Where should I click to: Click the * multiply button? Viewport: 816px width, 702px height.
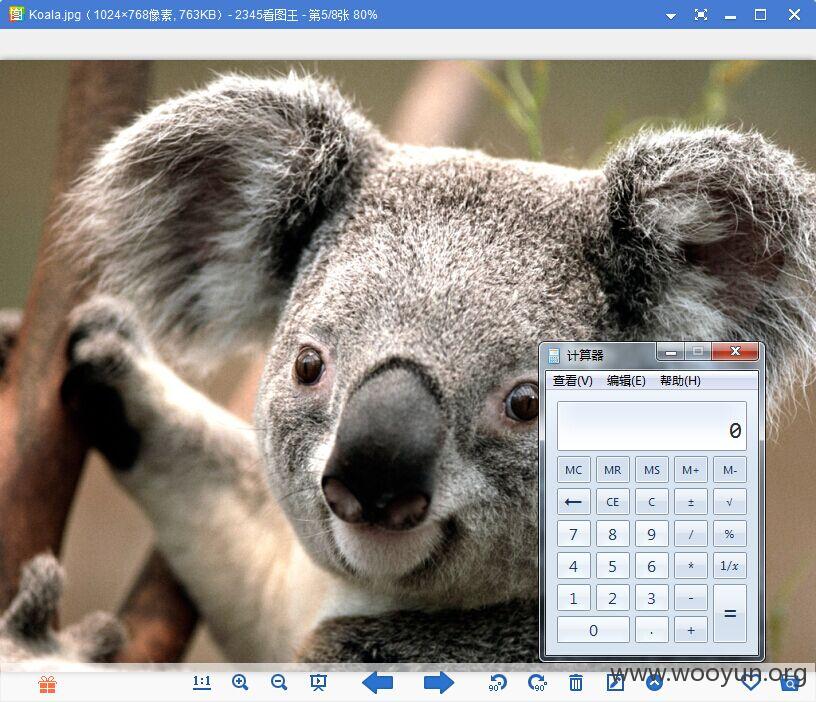point(691,566)
